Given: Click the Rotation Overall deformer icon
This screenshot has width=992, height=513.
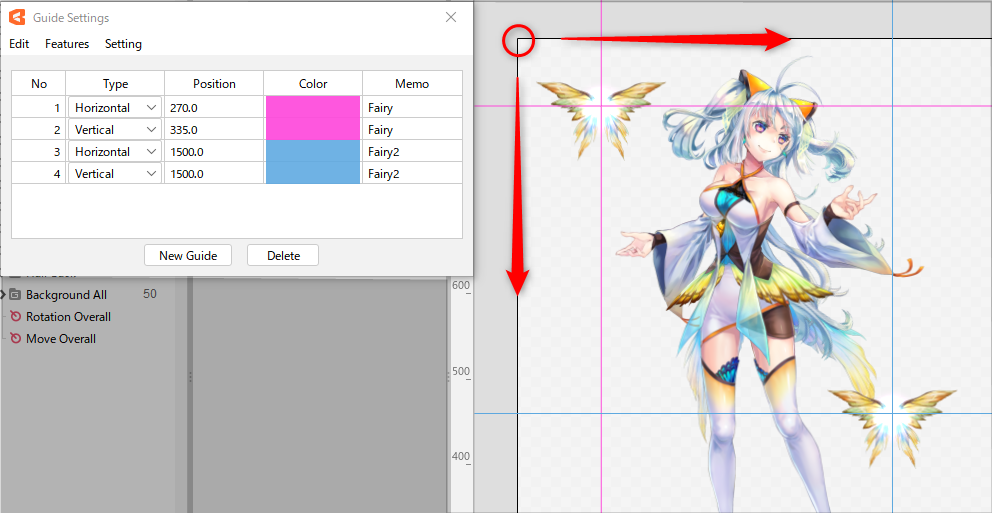Looking at the screenshot, I should pos(16,317).
